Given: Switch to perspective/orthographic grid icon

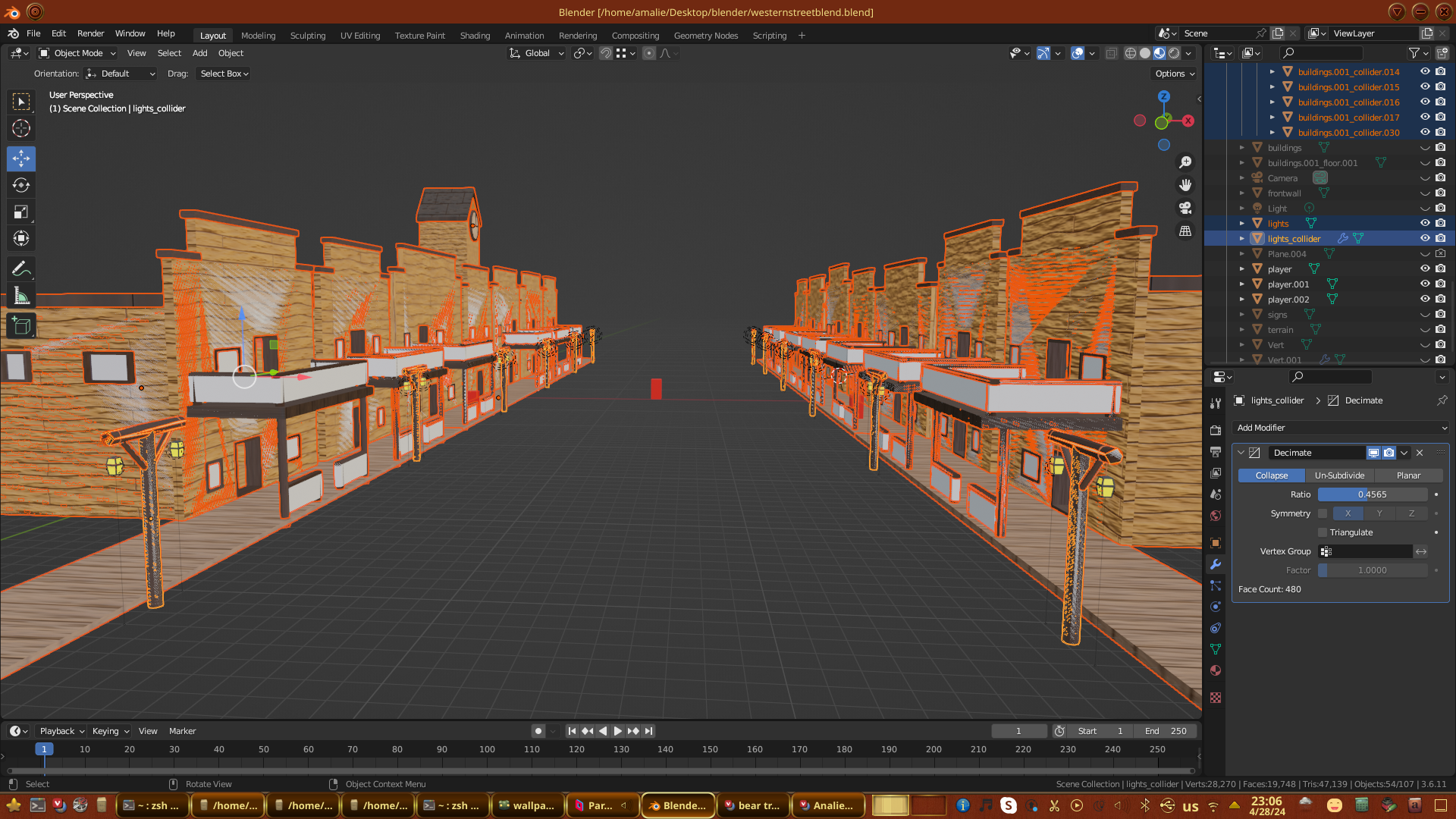Looking at the screenshot, I should point(1185,231).
